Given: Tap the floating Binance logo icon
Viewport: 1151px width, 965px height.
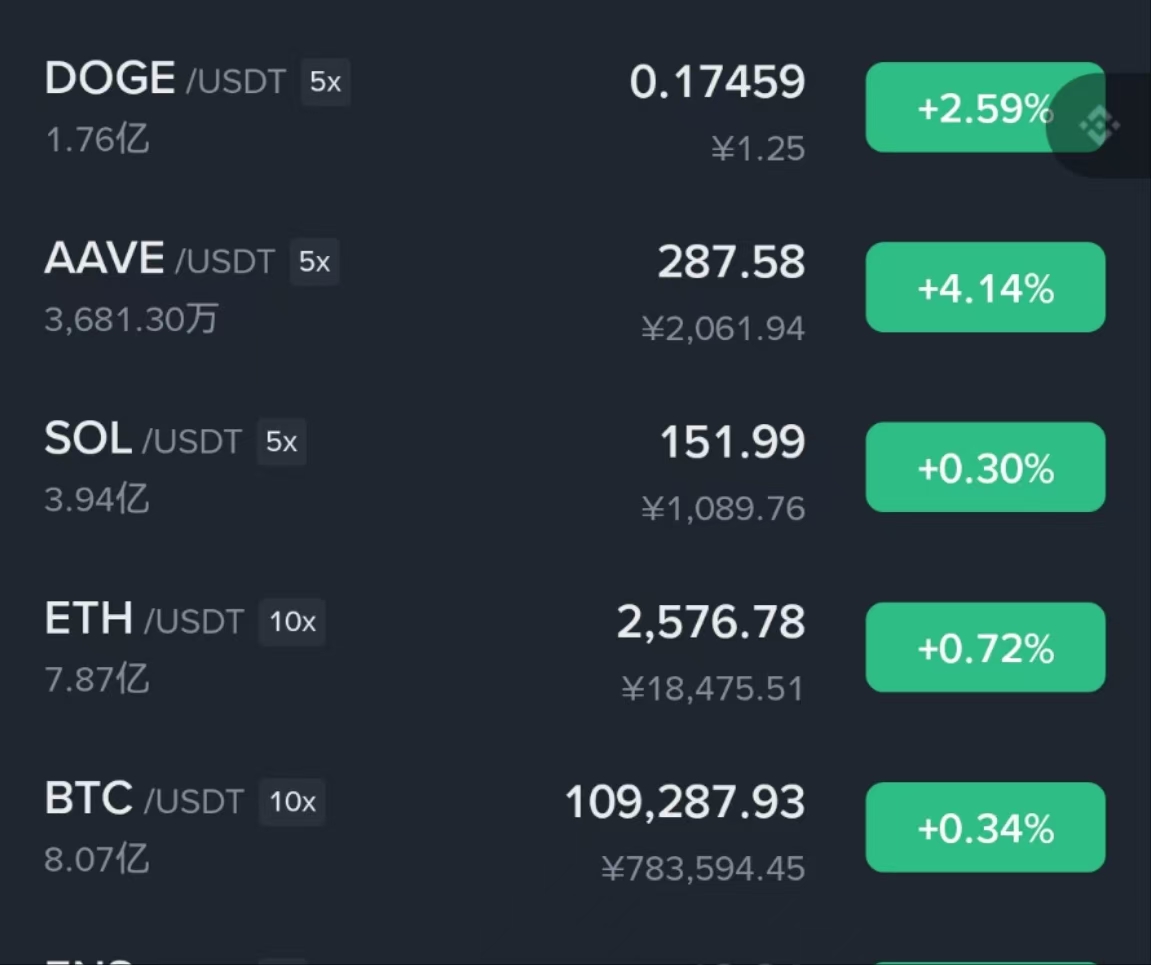Looking at the screenshot, I should coord(1099,125).
